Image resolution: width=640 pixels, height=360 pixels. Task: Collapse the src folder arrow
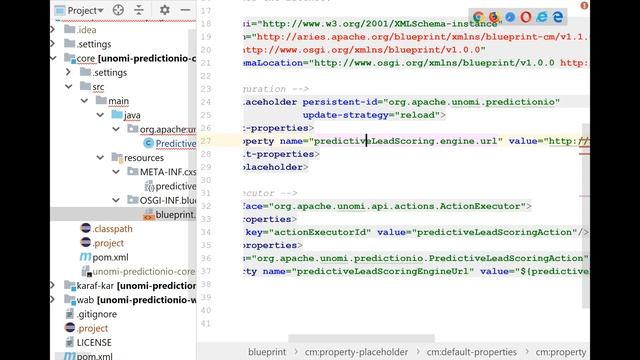pyautogui.click(x=69, y=87)
